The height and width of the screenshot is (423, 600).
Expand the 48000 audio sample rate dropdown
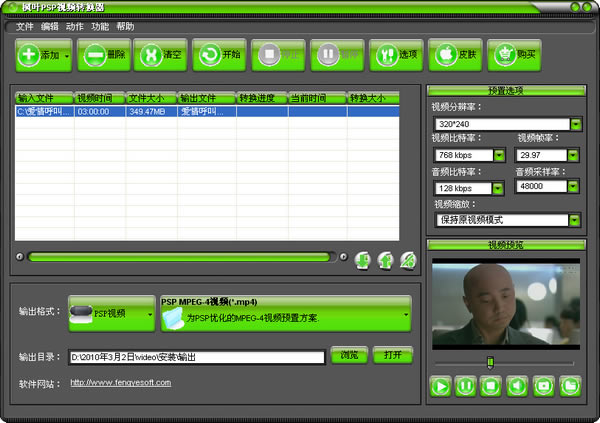574,186
